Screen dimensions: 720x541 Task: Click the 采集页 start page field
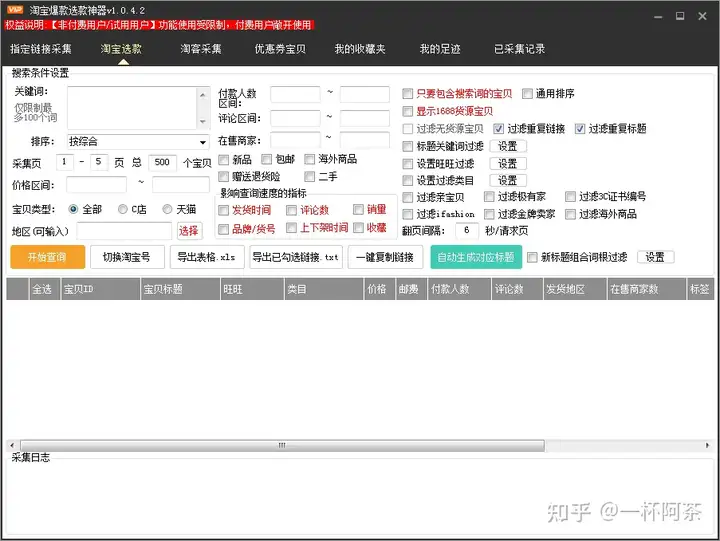click(64, 162)
